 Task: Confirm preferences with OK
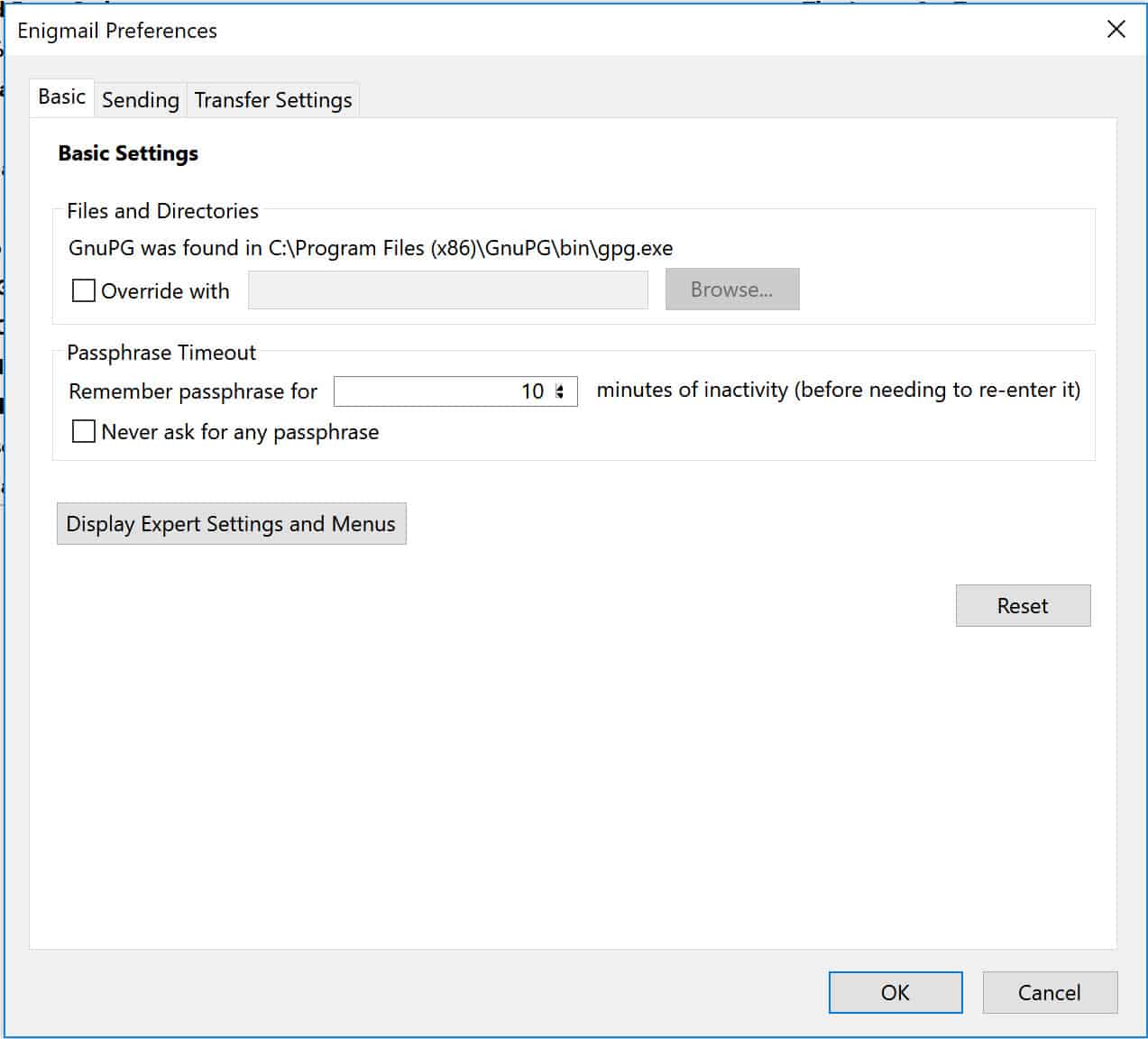tap(895, 992)
